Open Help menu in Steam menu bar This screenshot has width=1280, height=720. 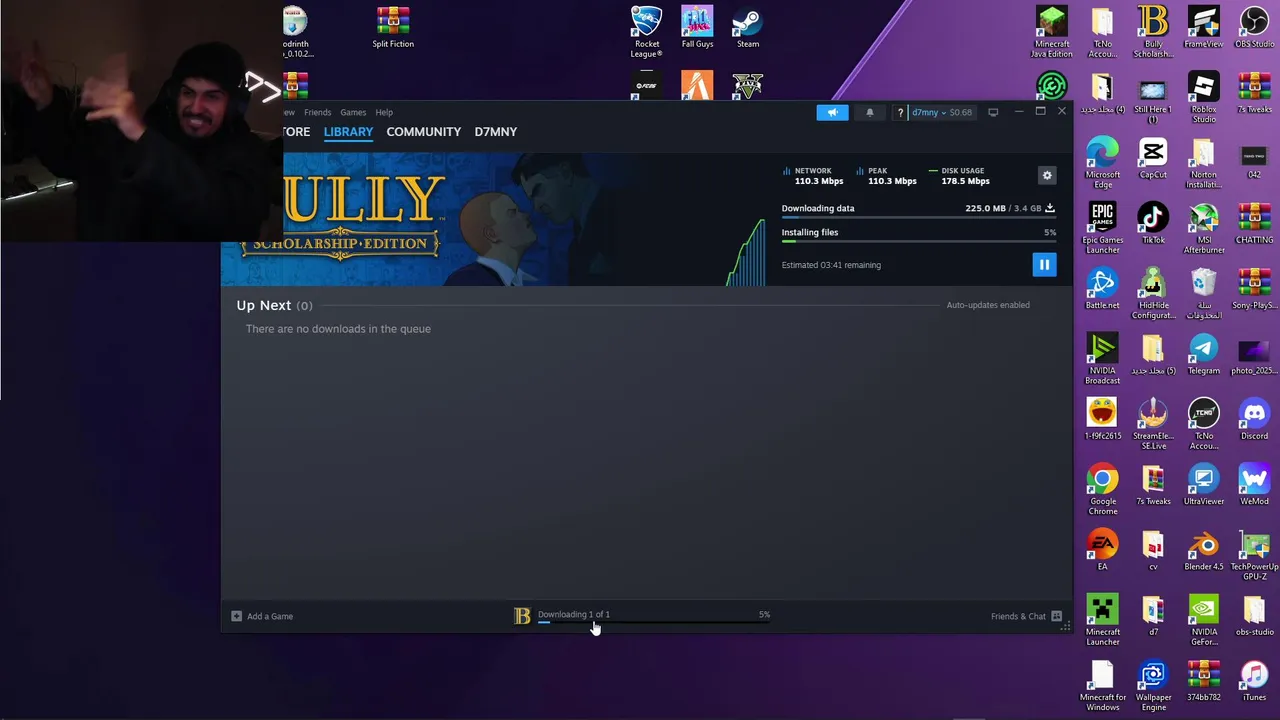tap(384, 112)
